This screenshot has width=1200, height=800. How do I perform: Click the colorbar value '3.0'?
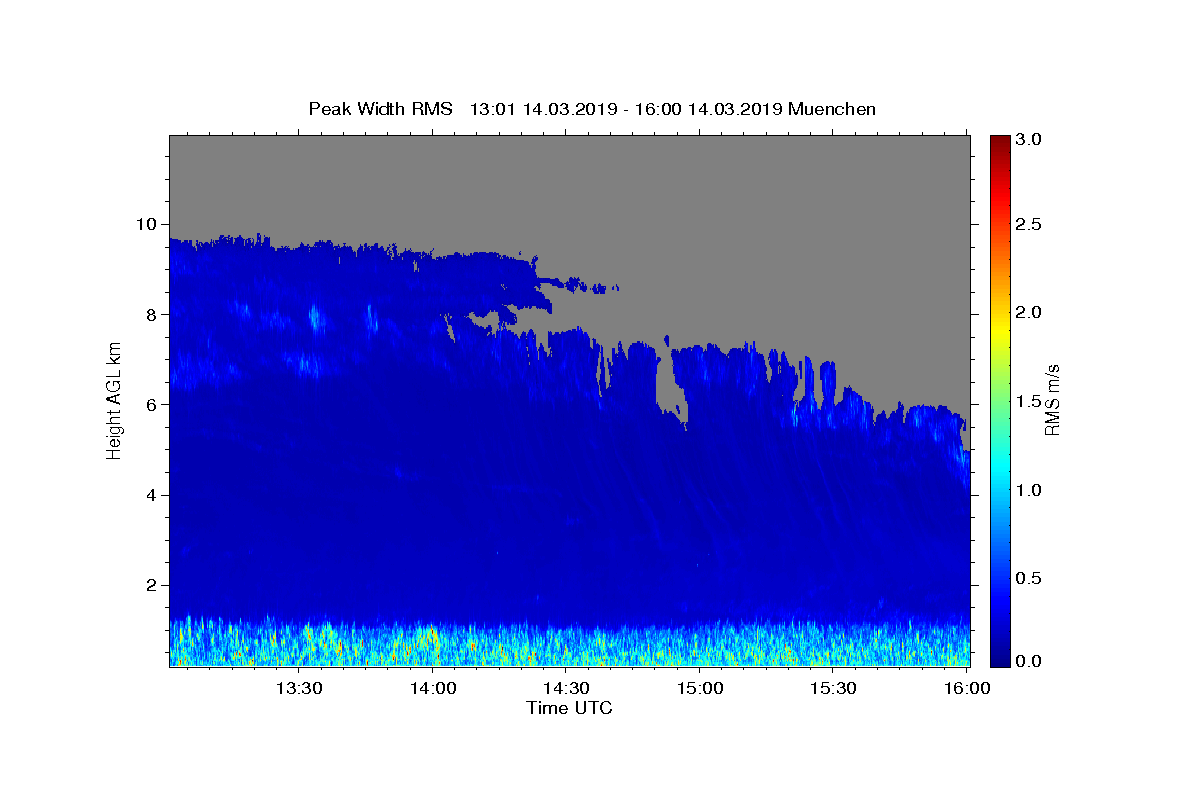pyautogui.click(x=1029, y=139)
